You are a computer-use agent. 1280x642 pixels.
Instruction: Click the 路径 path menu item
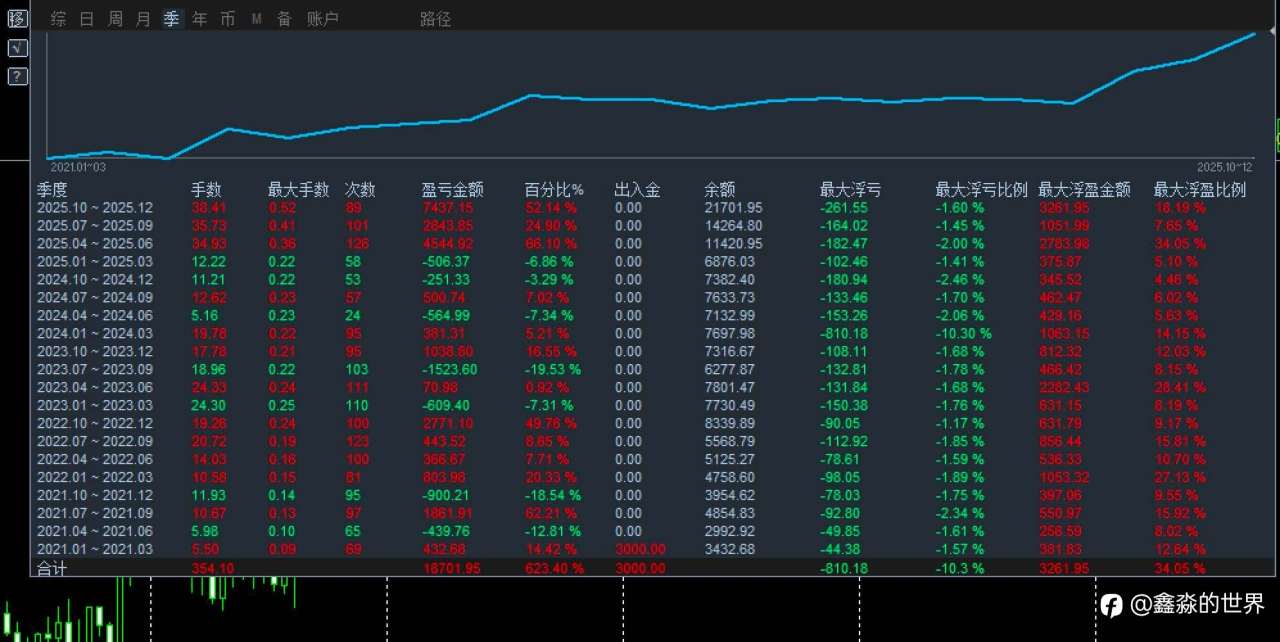click(x=435, y=18)
